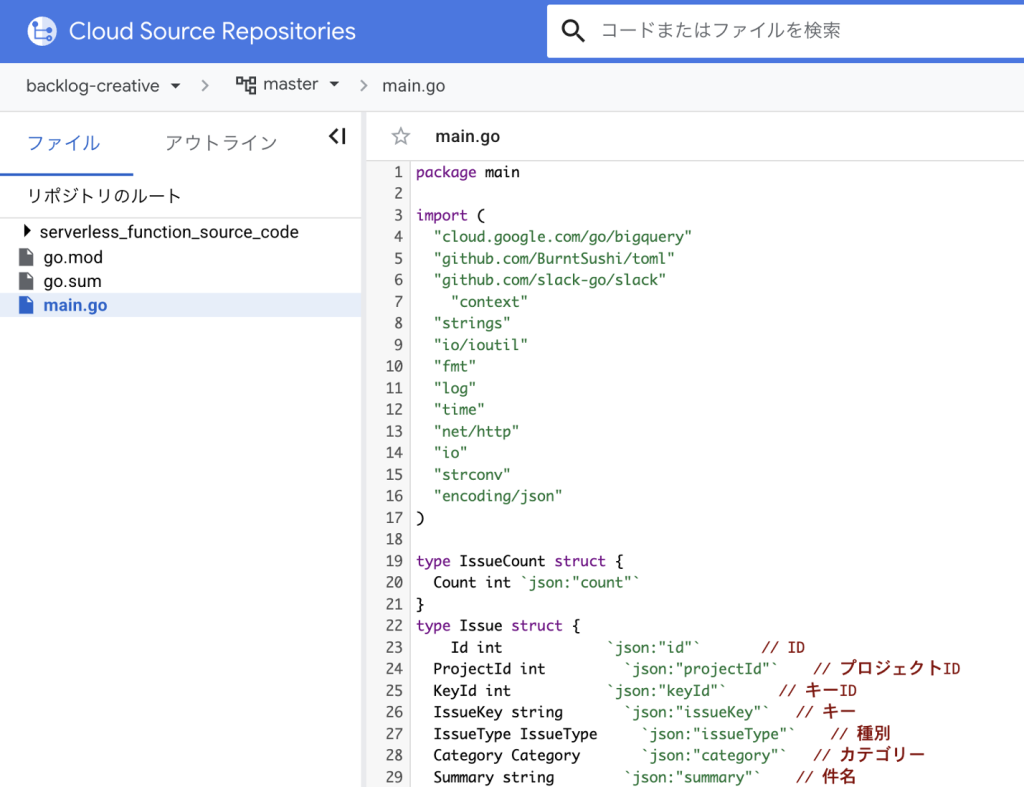Viewport: 1024px width, 792px height.
Task: Switch to the ファイル tab
Action: pyautogui.click(x=63, y=143)
